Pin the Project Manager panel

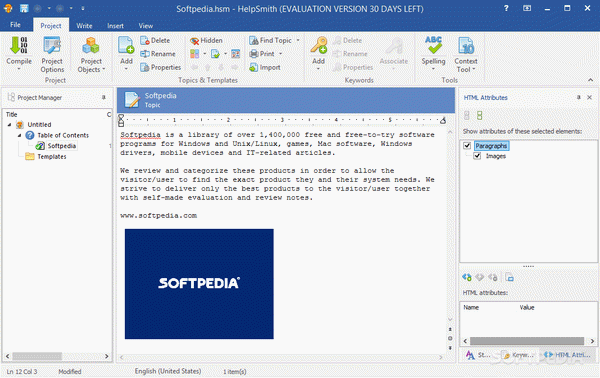point(104,98)
